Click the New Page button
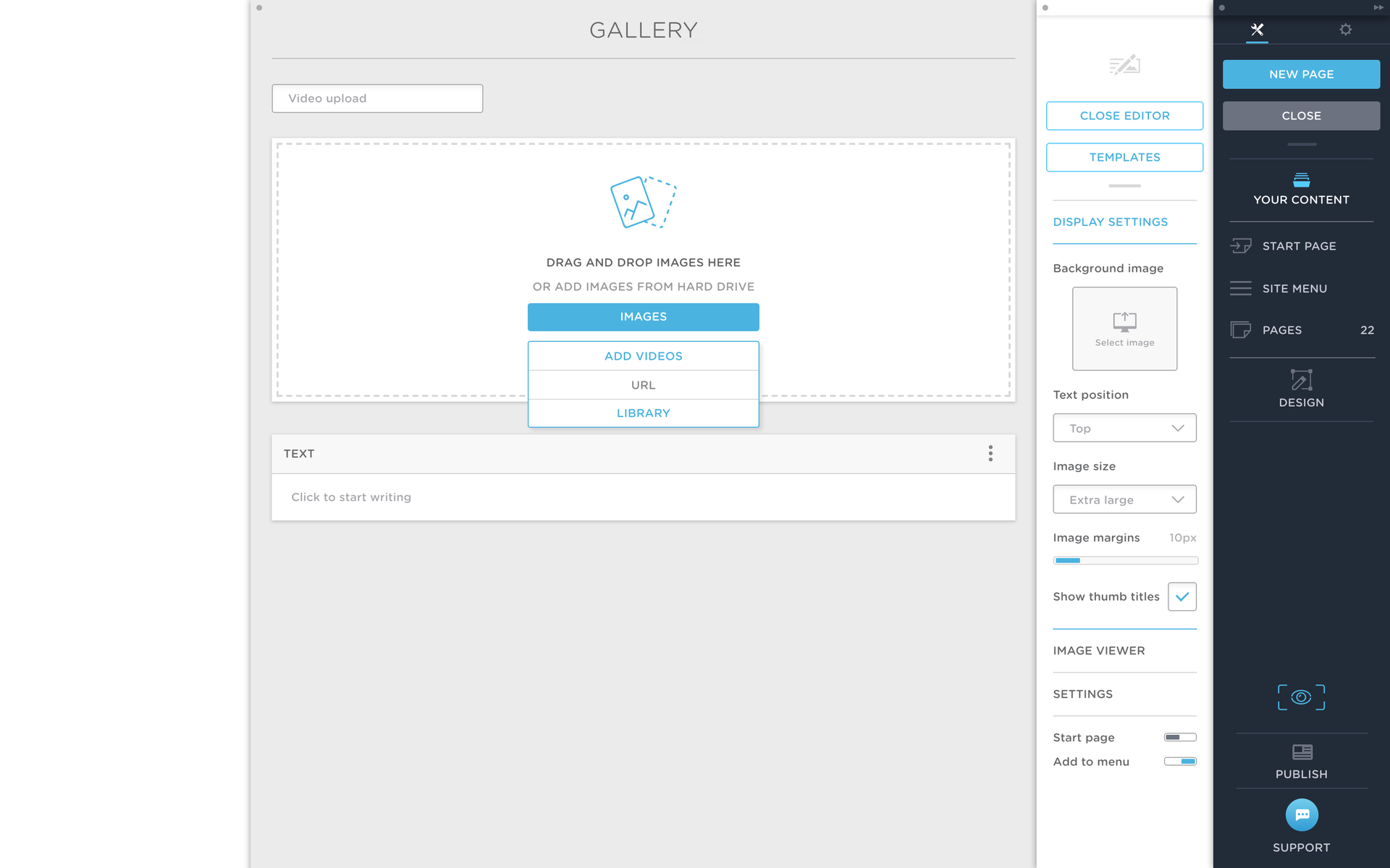Image resolution: width=1390 pixels, height=868 pixels. coord(1301,75)
